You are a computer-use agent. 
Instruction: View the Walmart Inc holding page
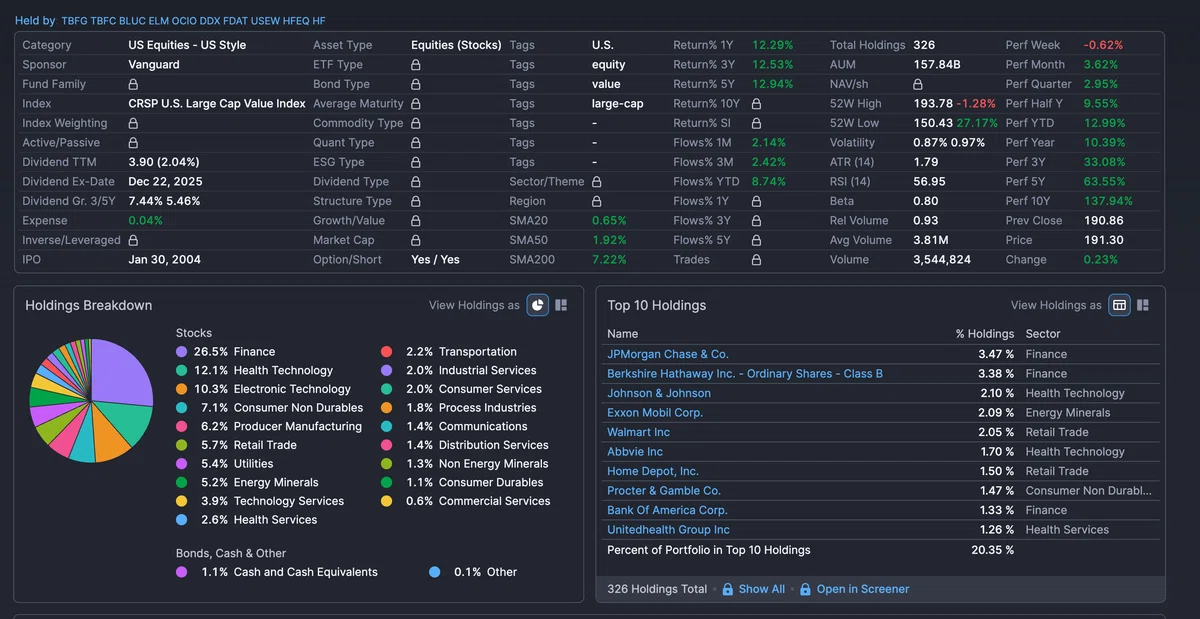tap(639, 432)
